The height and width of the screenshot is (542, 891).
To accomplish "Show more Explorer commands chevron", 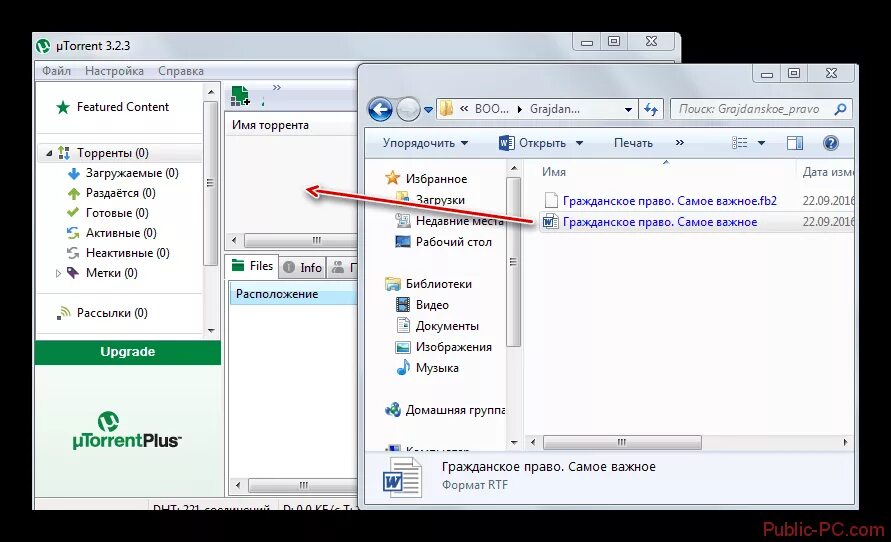I will (x=680, y=143).
